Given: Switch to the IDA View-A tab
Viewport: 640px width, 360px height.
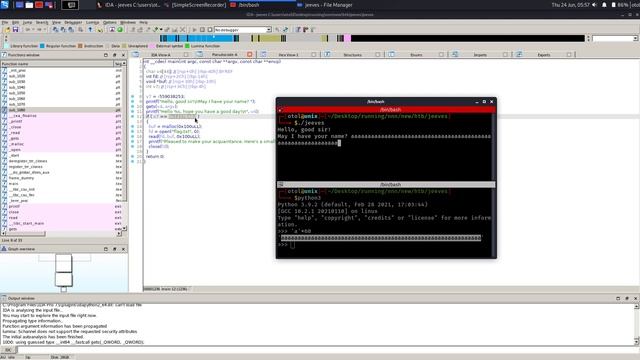Looking at the screenshot, I should coord(161,55).
